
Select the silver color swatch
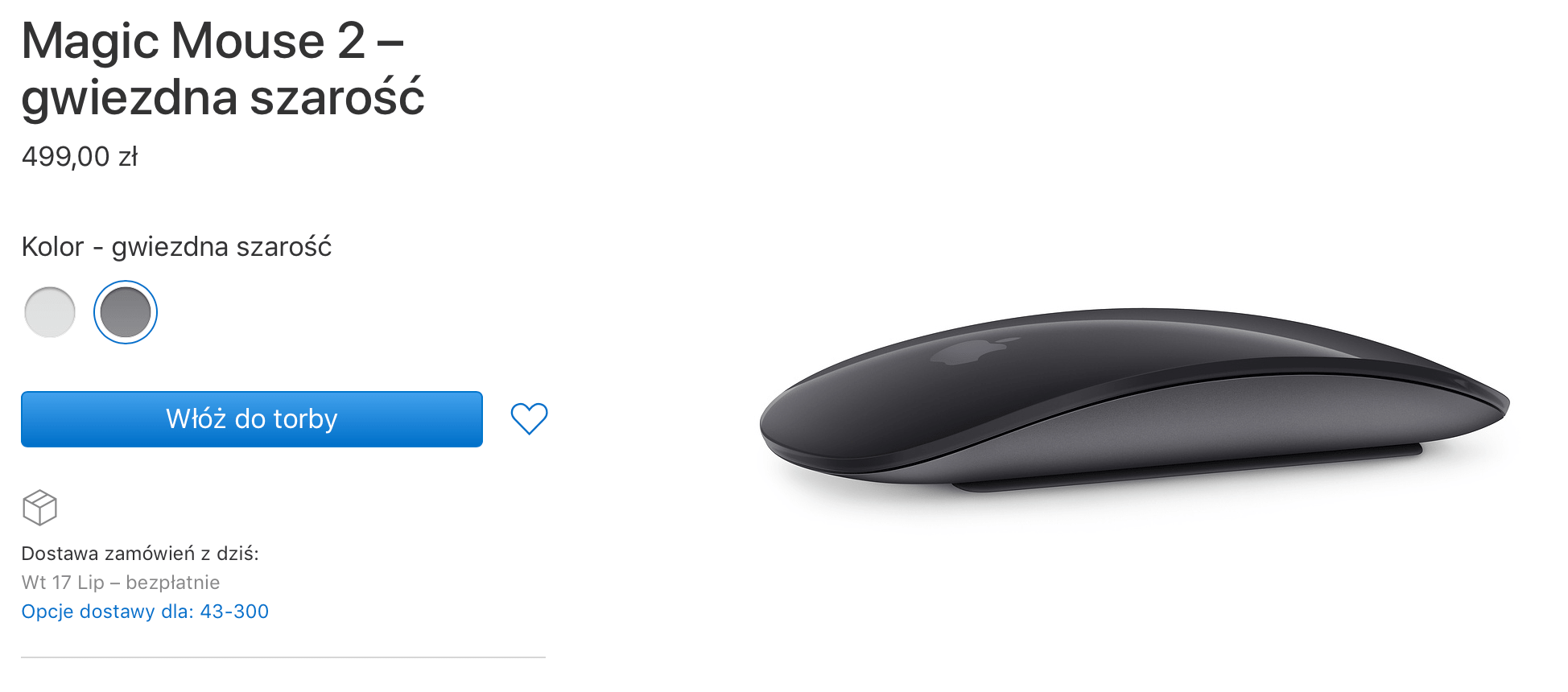tap(50, 312)
